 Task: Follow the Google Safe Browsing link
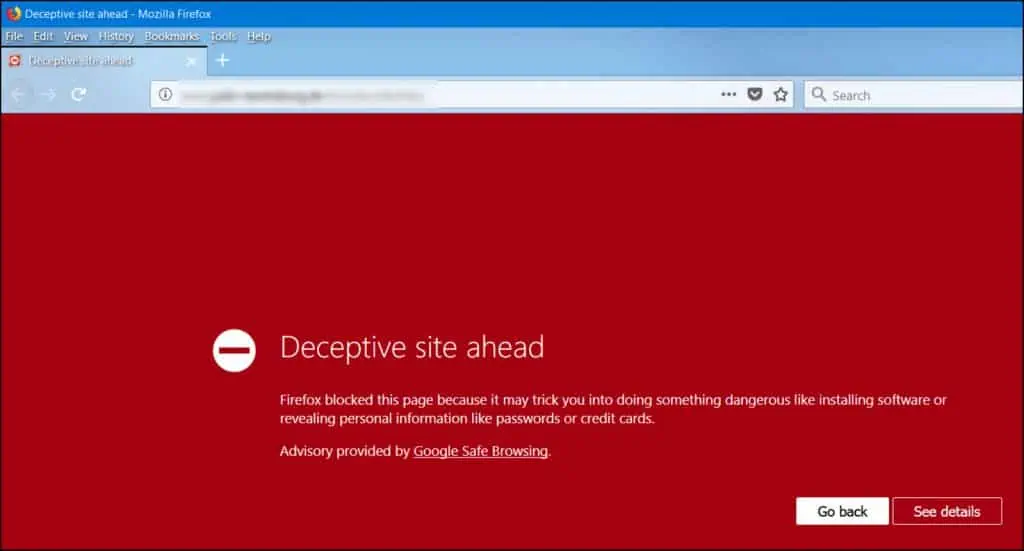point(480,451)
